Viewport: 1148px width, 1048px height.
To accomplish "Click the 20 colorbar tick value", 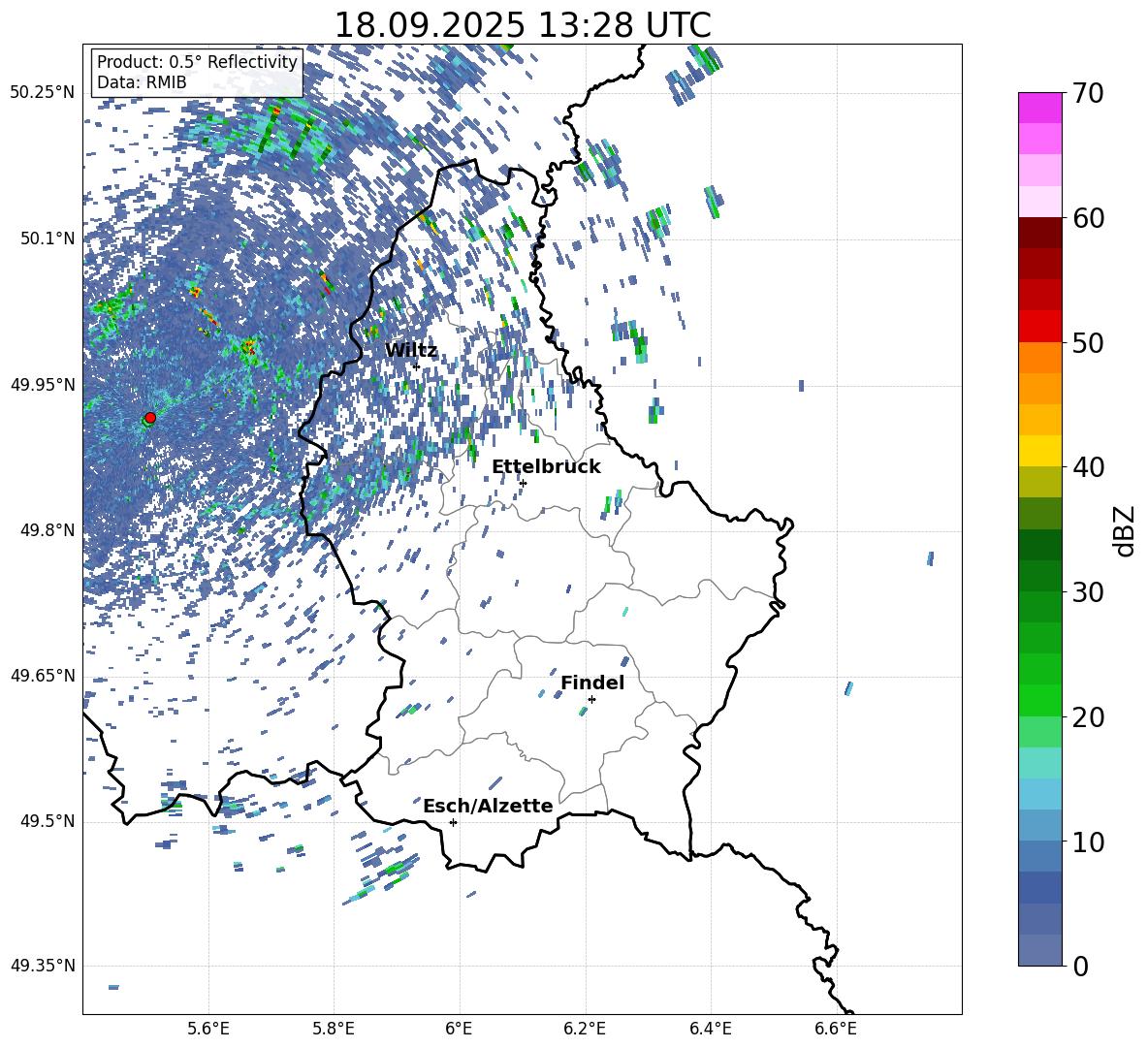I will (x=1088, y=717).
